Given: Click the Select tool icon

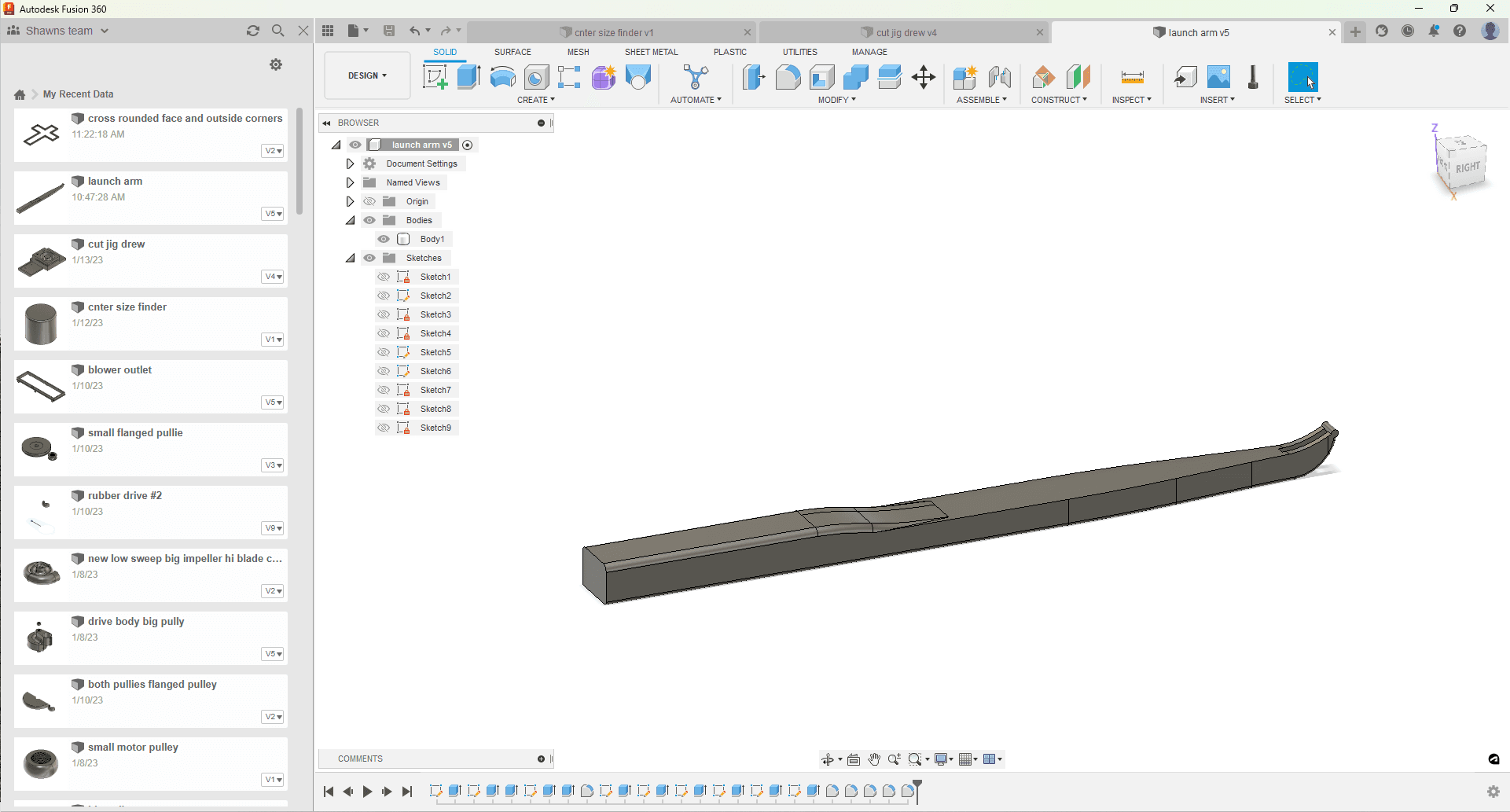Looking at the screenshot, I should click(x=1302, y=77).
